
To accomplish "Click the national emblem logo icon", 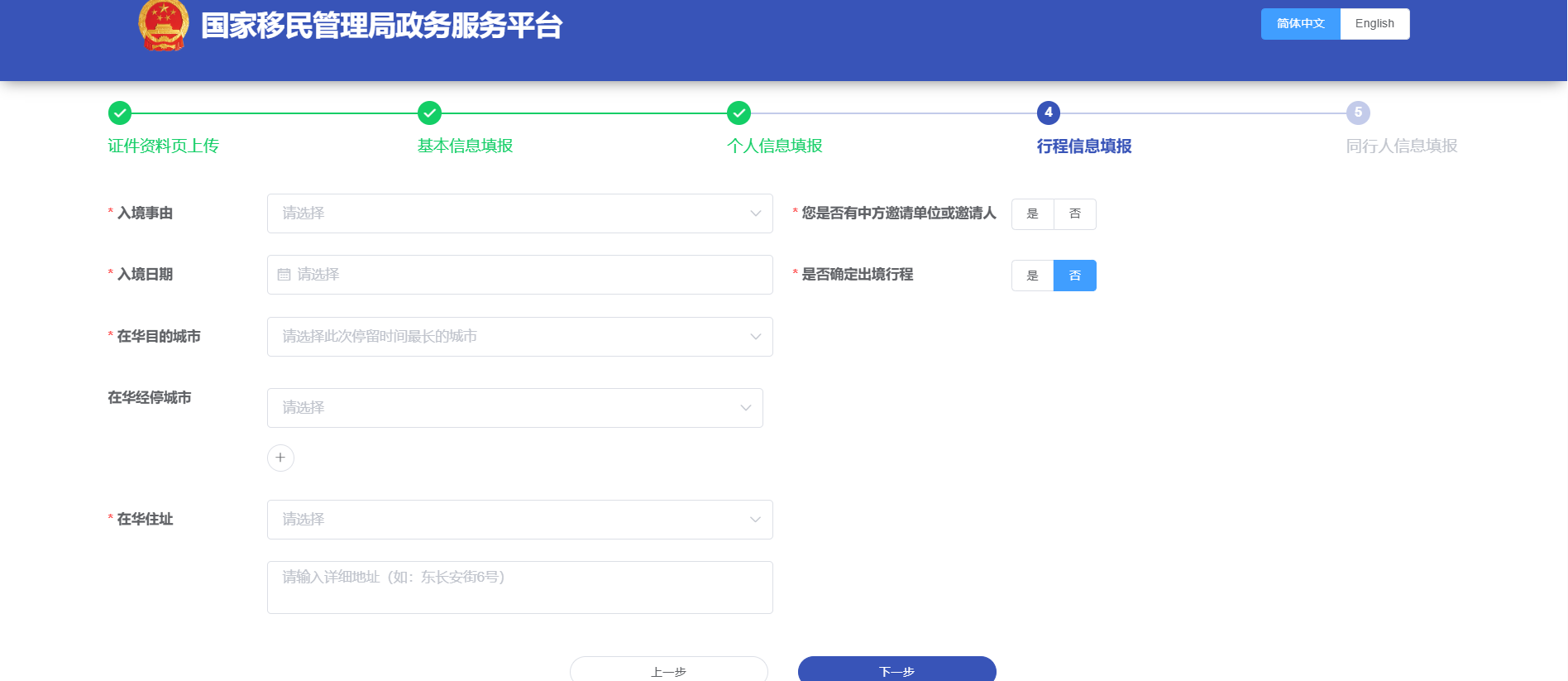I will [x=164, y=25].
